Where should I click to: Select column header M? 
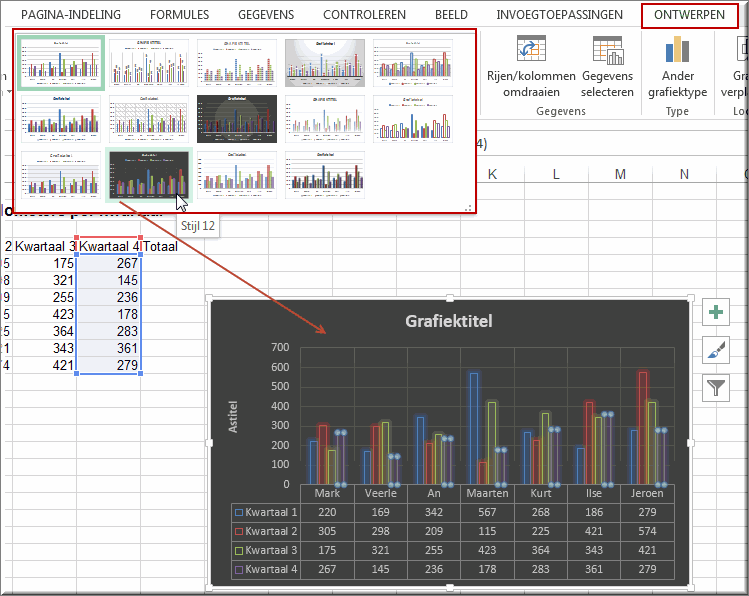click(x=620, y=175)
